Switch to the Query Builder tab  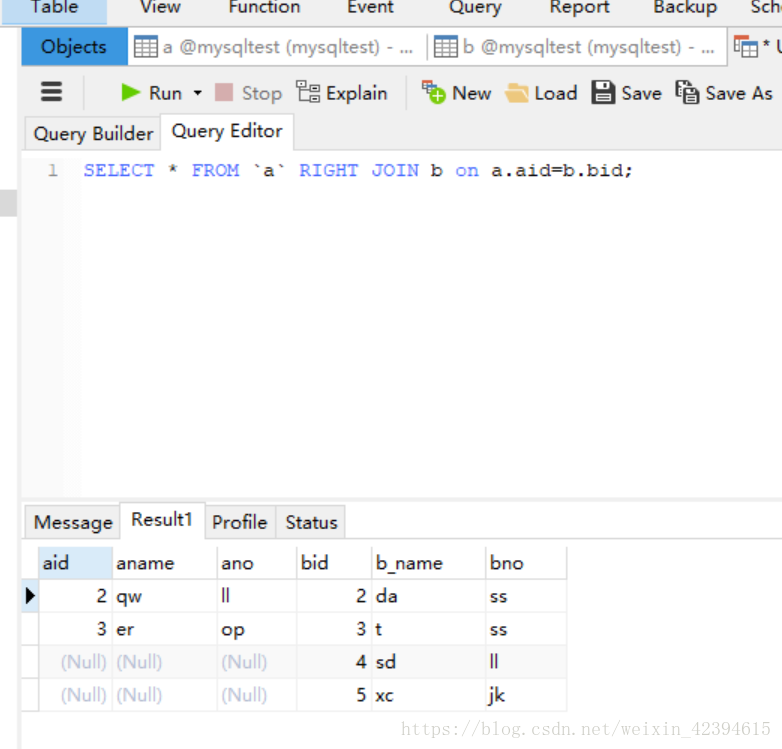[x=93, y=134]
